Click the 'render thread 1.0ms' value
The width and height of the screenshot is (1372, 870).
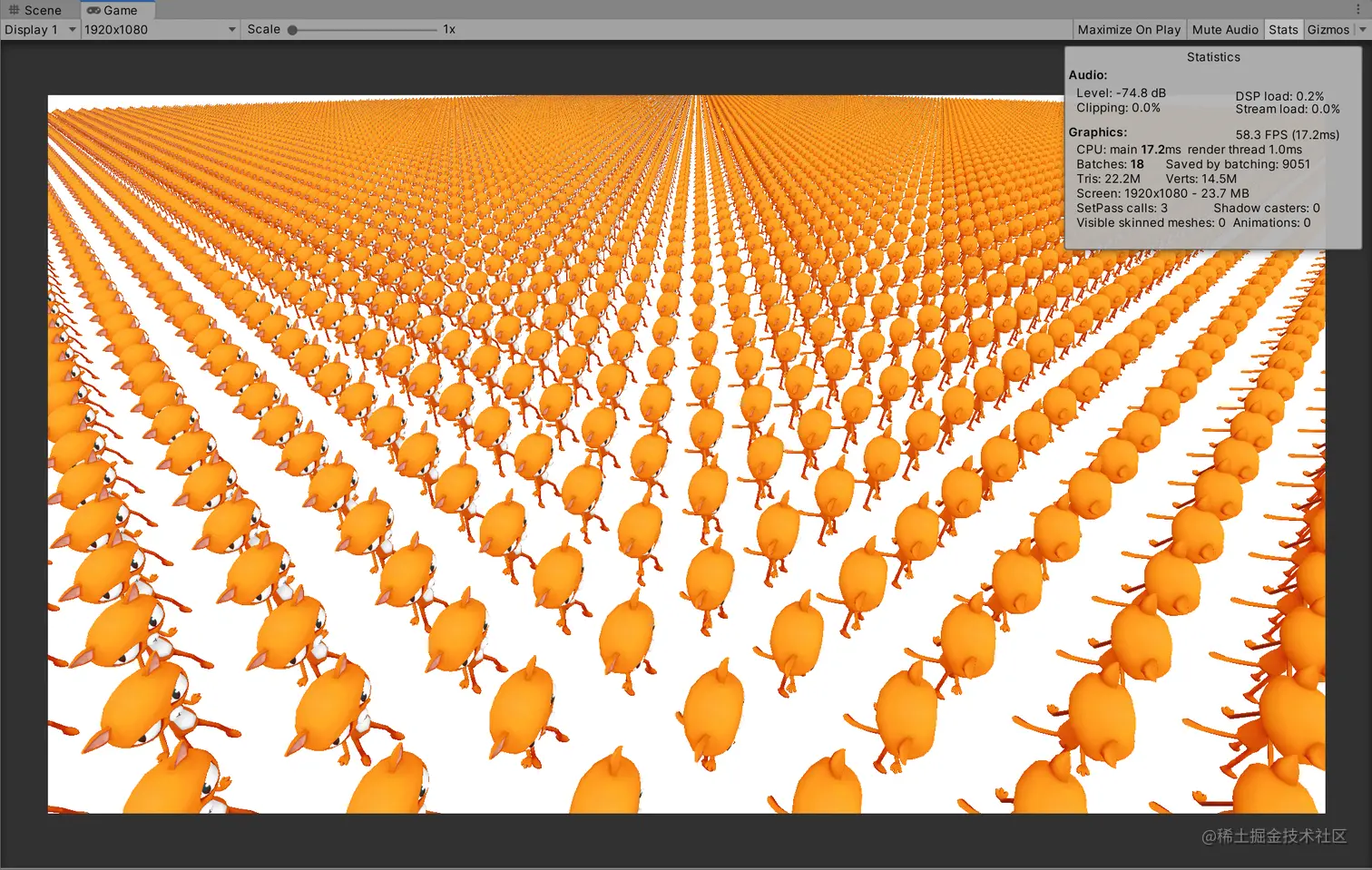[x=1244, y=150]
